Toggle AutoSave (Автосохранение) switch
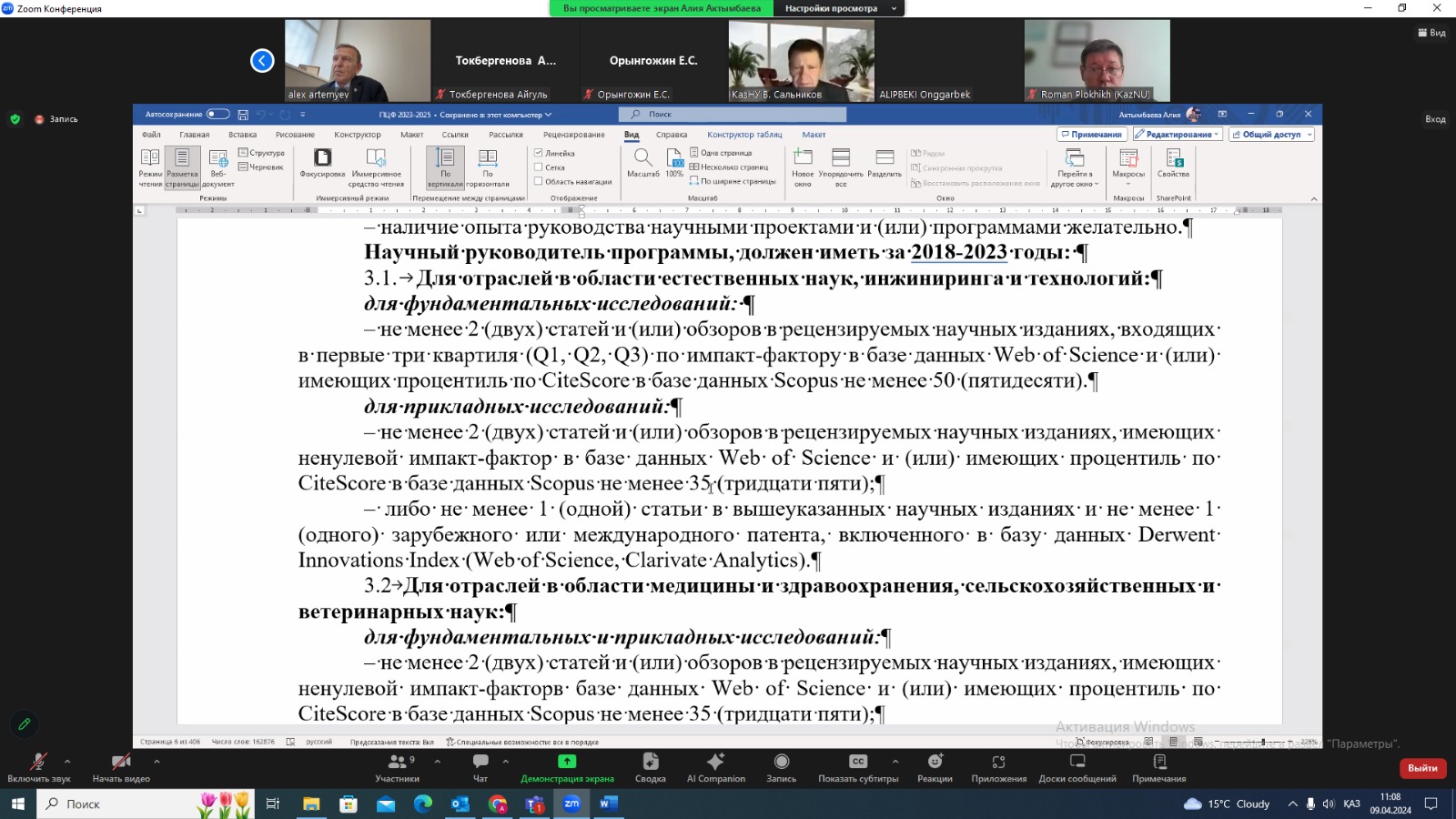Image resolution: width=1456 pixels, height=819 pixels. (x=217, y=115)
